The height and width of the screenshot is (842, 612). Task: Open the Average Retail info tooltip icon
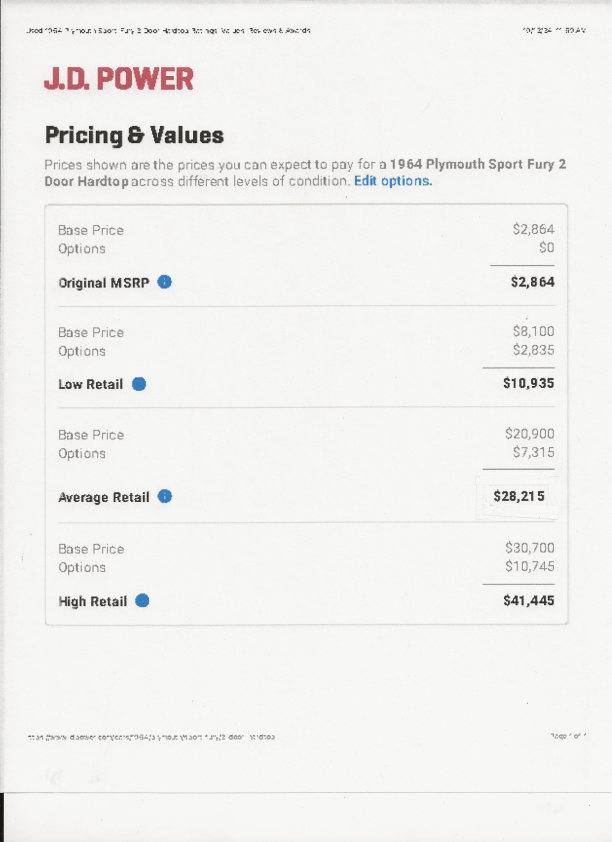pos(165,496)
